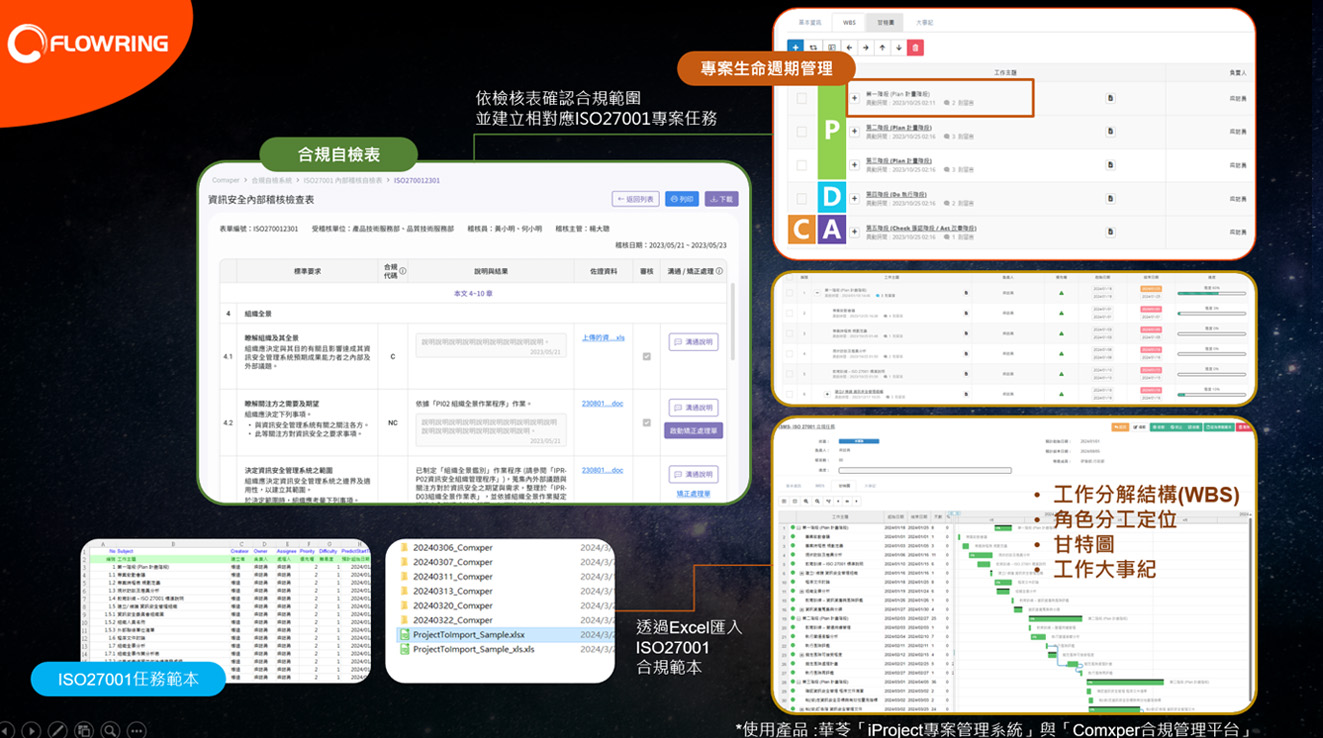The width and height of the screenshot is (1323, 738).
Task: Select 20240322_Comxper folder
Action: 453,620
